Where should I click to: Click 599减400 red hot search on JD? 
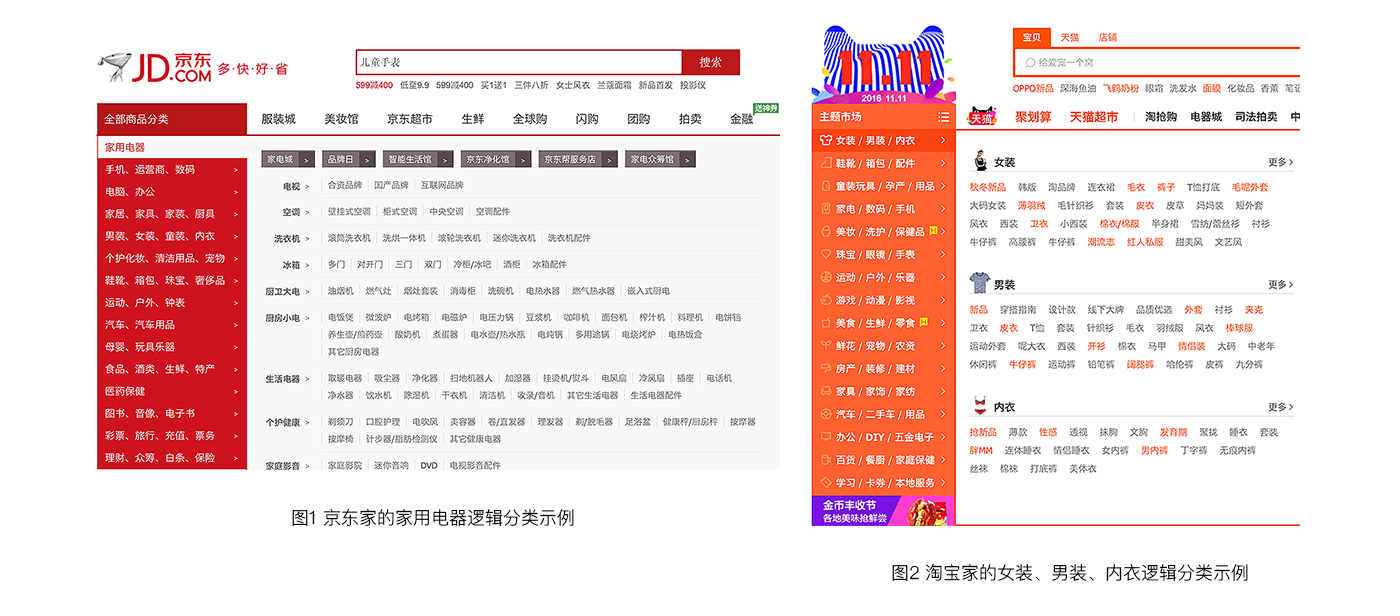[374, 86]
